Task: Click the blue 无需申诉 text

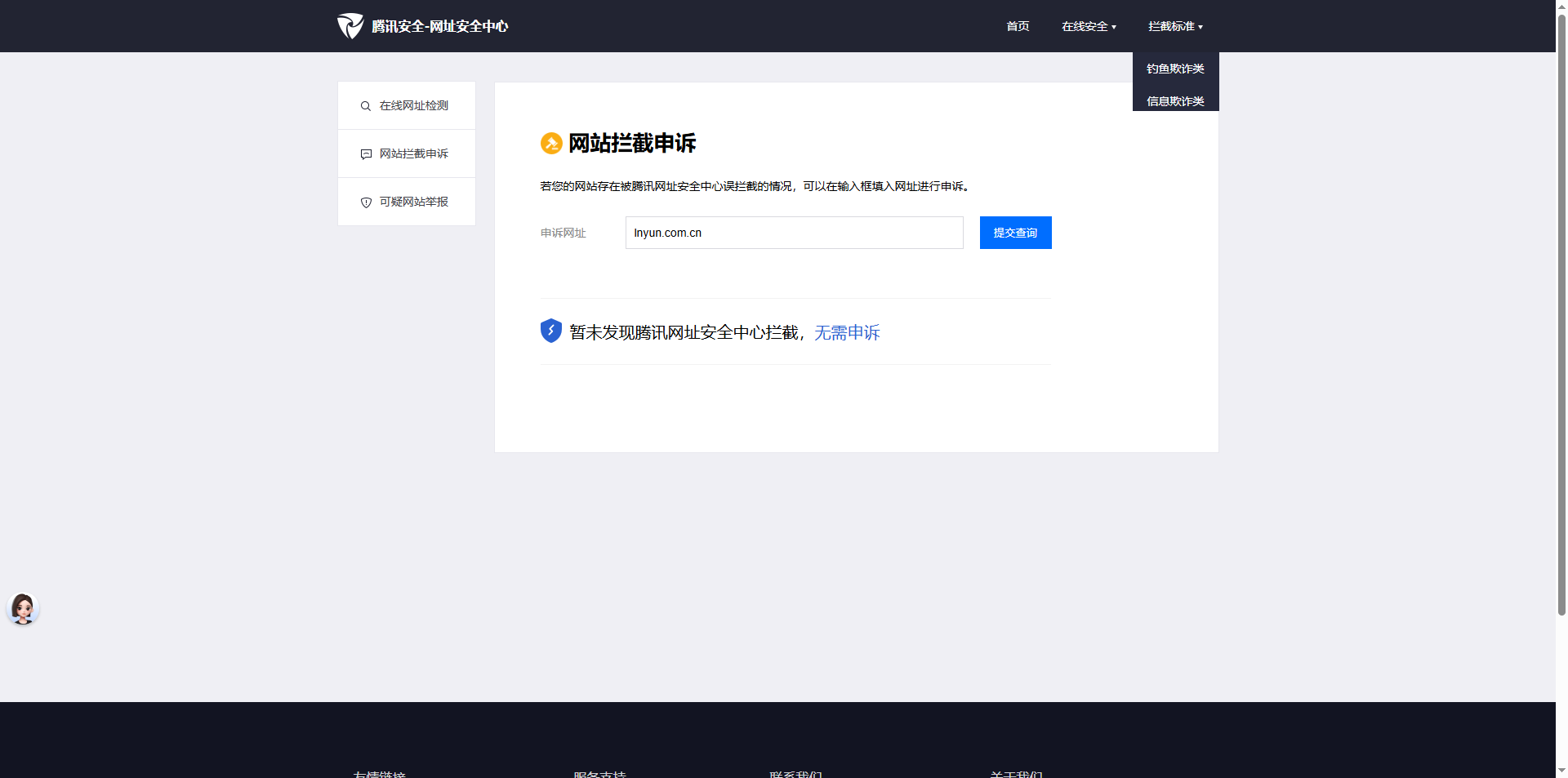Action: [x=847, y=332]
